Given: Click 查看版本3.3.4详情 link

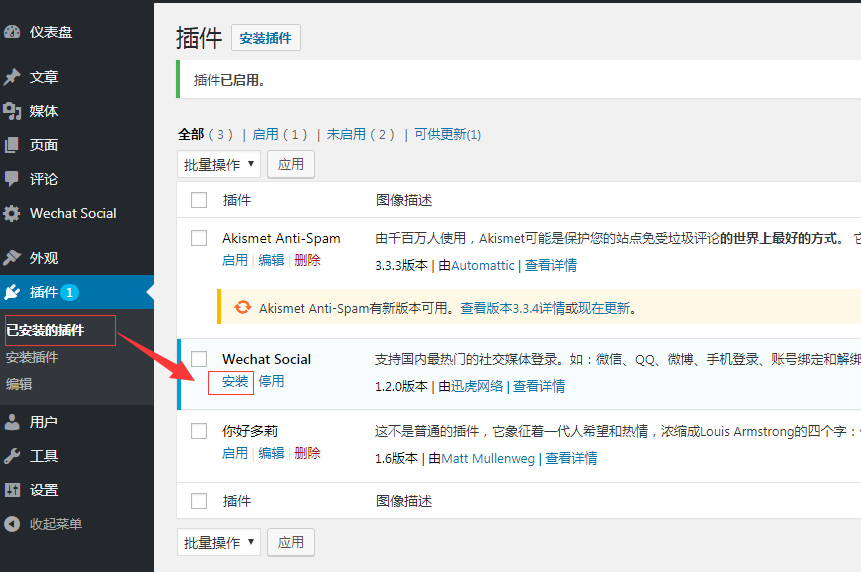Looking at the screenshot, I should (x=512, y=308).
